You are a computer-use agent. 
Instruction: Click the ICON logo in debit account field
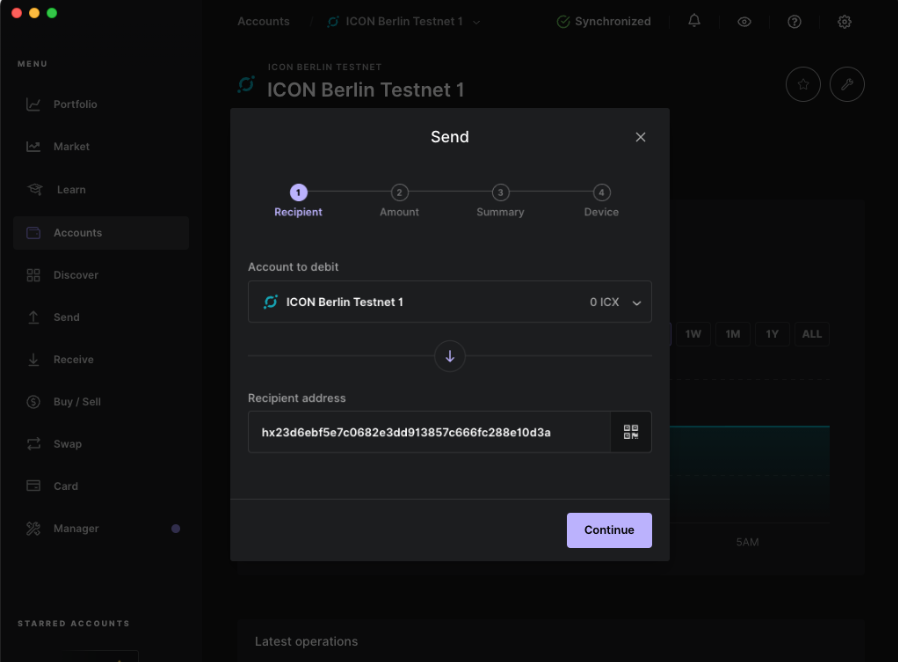tap(270, 302)
